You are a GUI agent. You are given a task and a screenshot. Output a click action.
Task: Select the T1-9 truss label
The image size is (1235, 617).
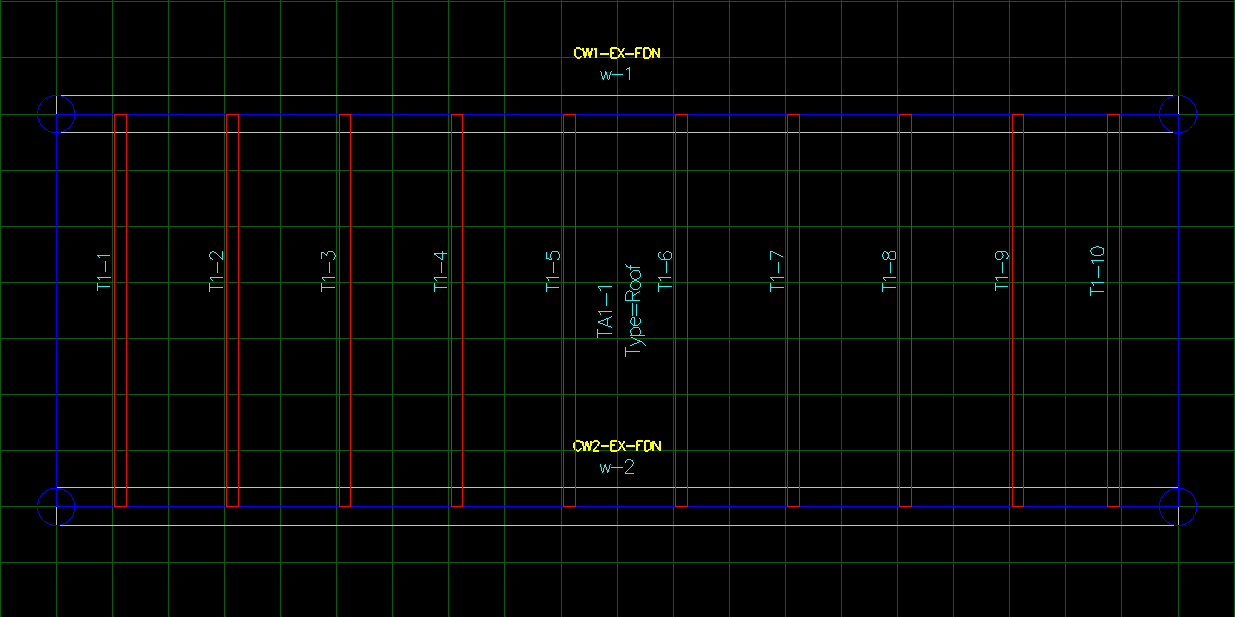1001,271
